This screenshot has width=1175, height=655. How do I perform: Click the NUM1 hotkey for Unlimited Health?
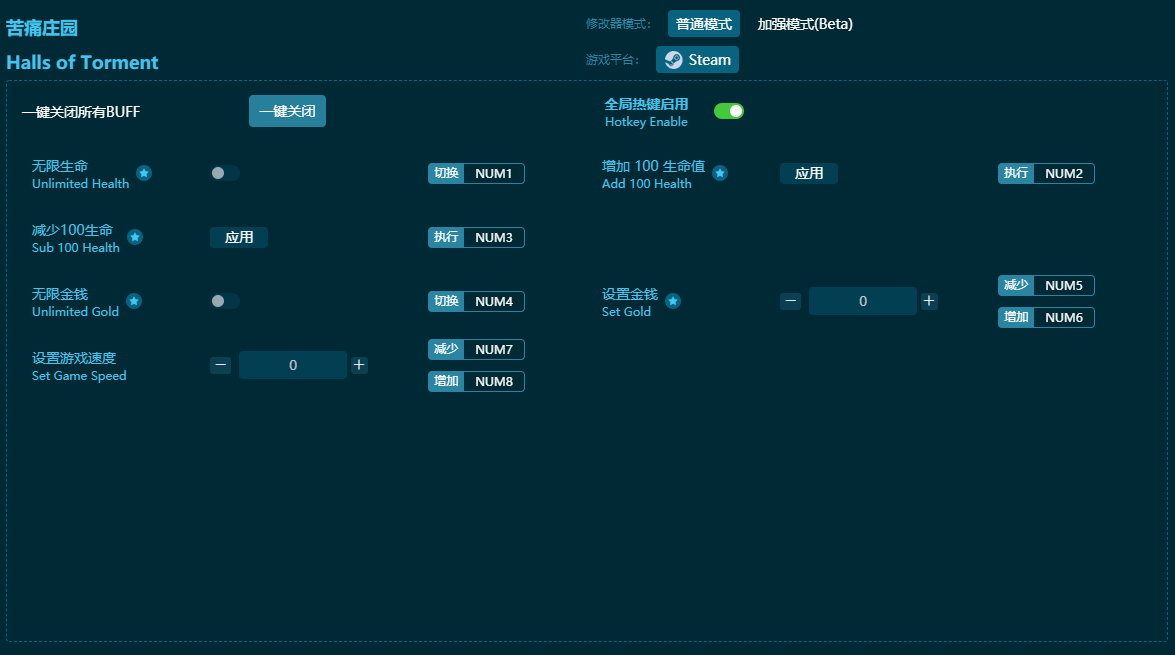coord(493,173)
